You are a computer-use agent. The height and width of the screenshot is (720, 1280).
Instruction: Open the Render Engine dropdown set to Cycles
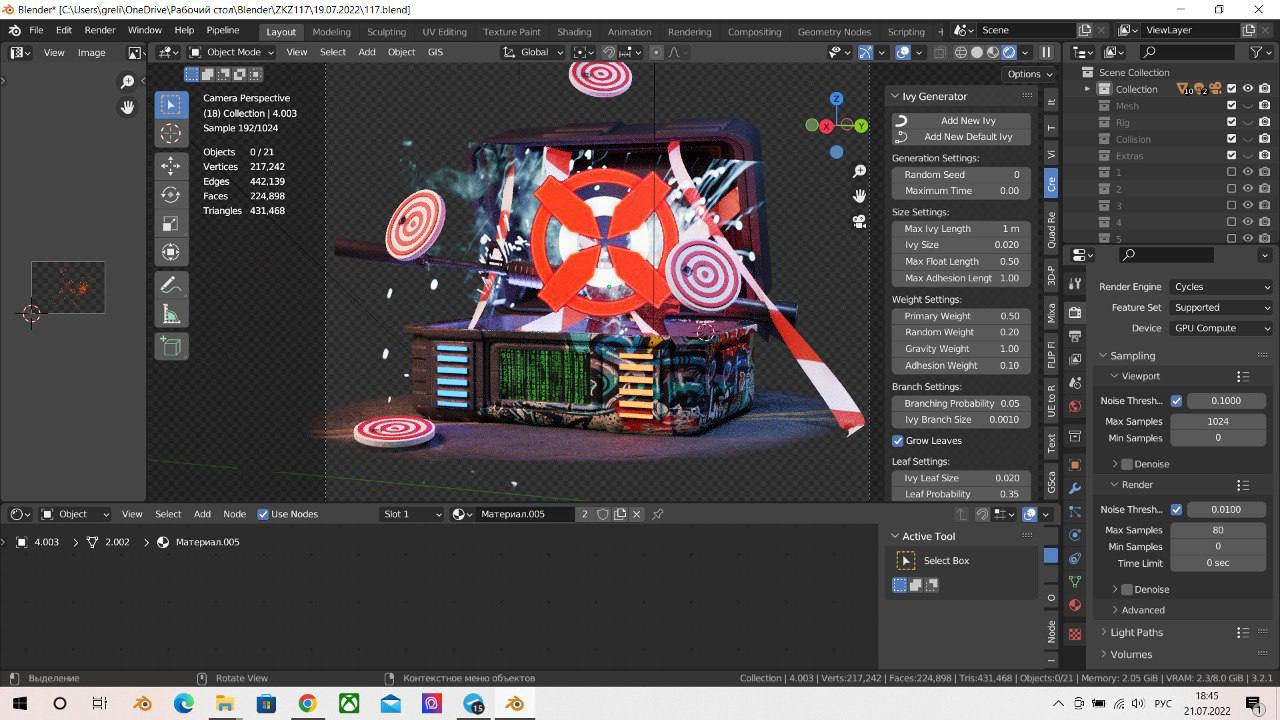(x=1222, y=287)
